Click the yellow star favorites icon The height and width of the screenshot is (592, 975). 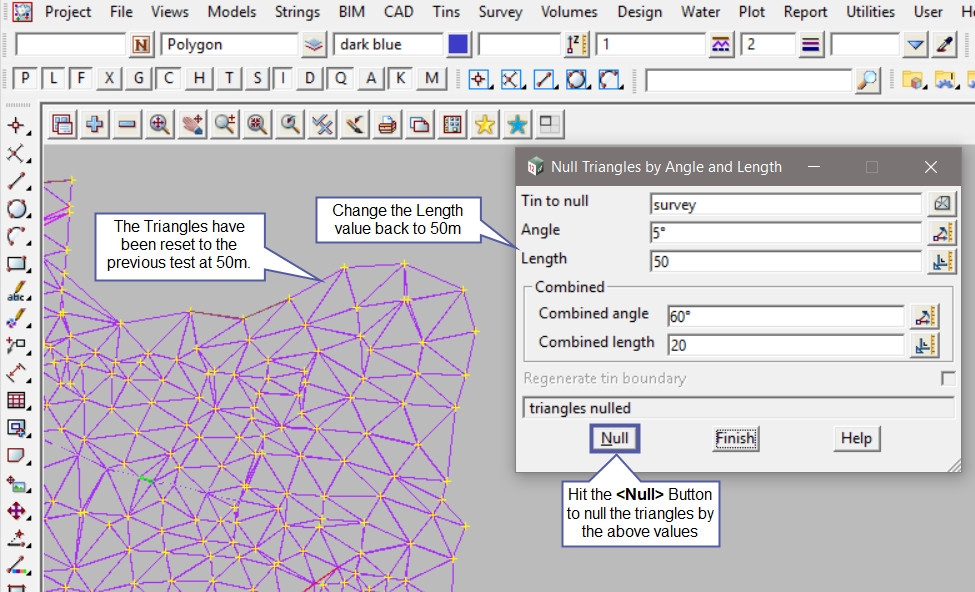[x=485, y=124]
